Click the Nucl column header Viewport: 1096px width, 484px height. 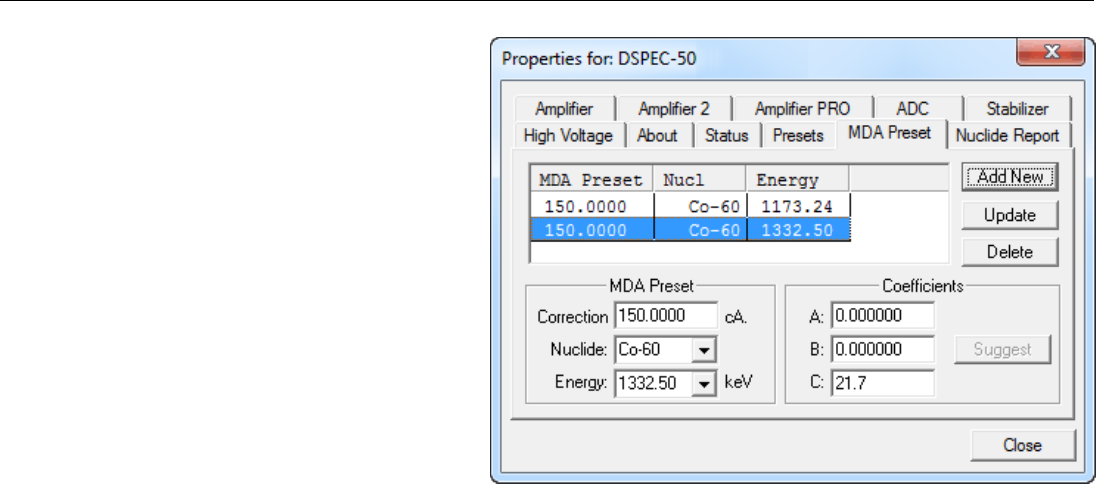tap(699, 180)
